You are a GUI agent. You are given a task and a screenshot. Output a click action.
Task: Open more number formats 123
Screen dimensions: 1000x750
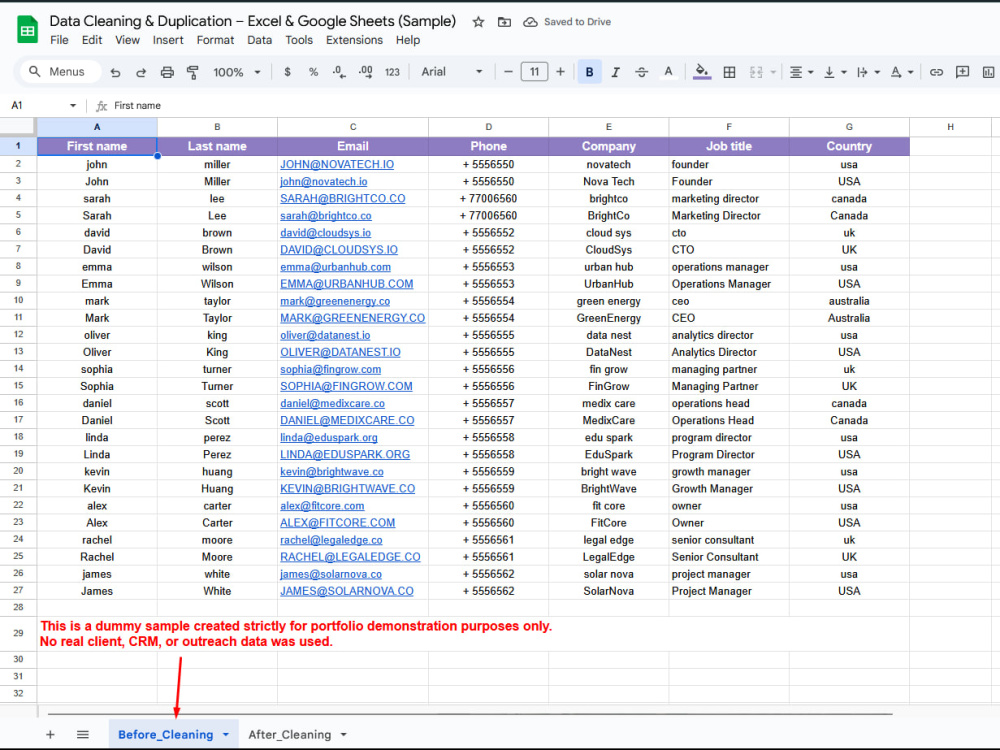click(392, 72)
